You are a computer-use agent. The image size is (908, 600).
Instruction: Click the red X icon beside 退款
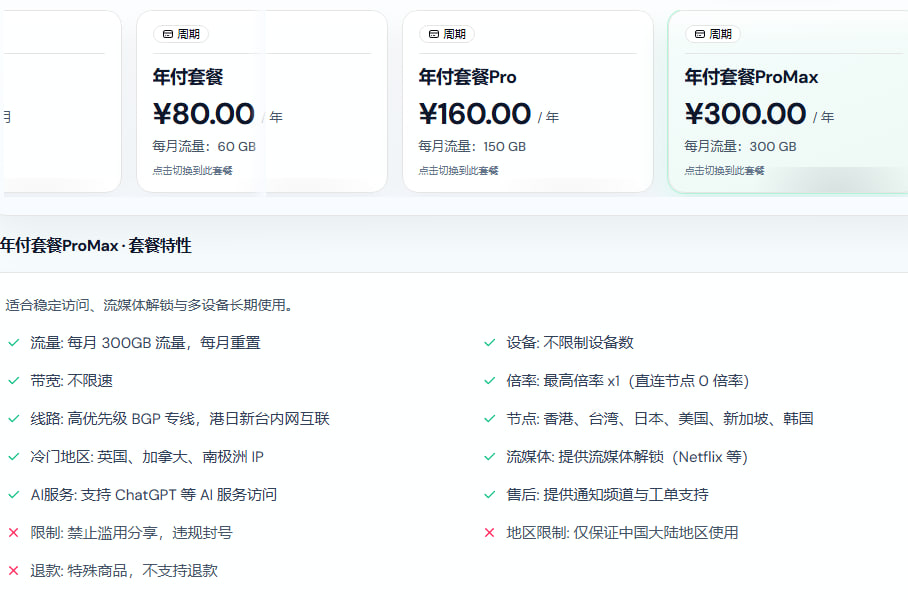pos(13,571)
